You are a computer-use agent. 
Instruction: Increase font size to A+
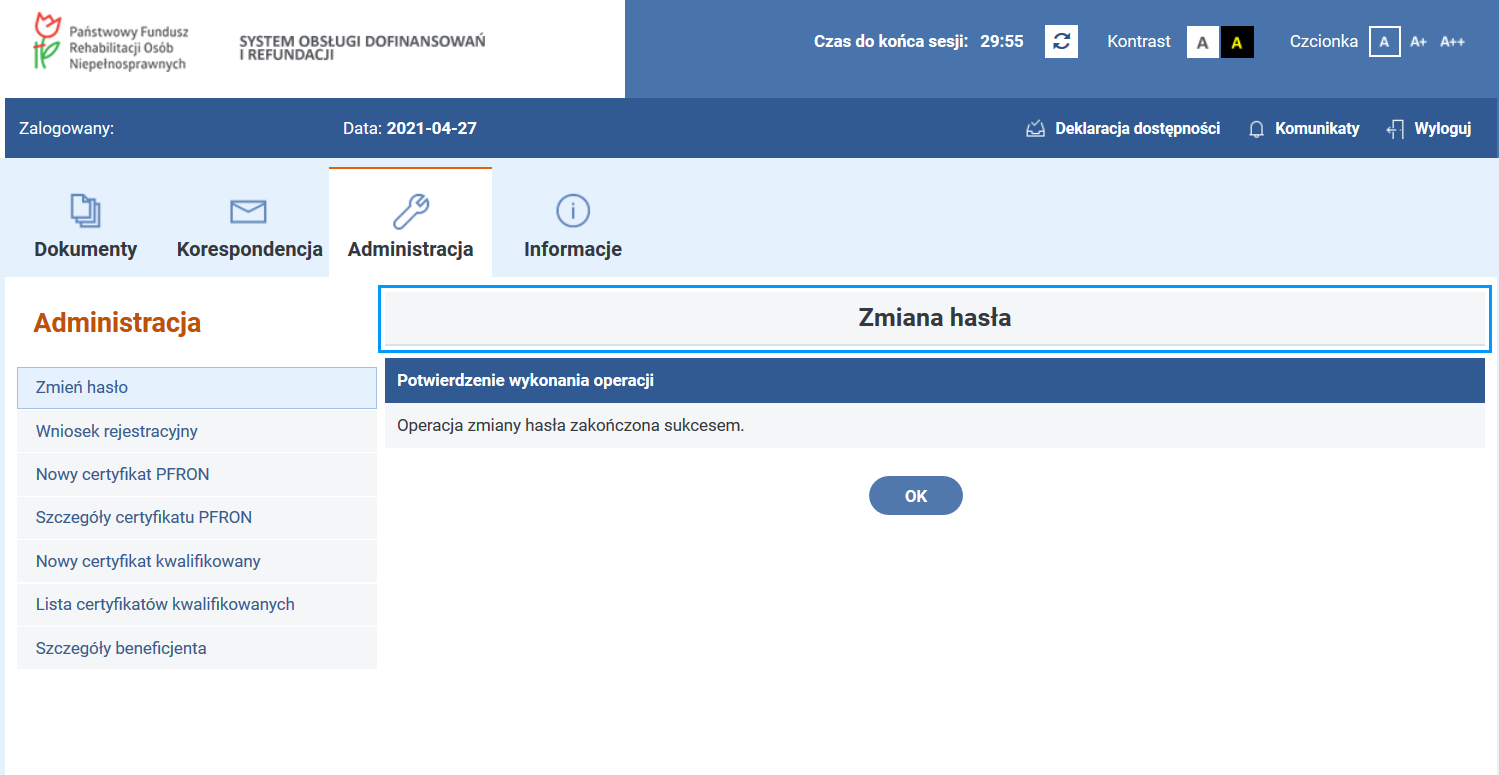(x=1418, y=42)
